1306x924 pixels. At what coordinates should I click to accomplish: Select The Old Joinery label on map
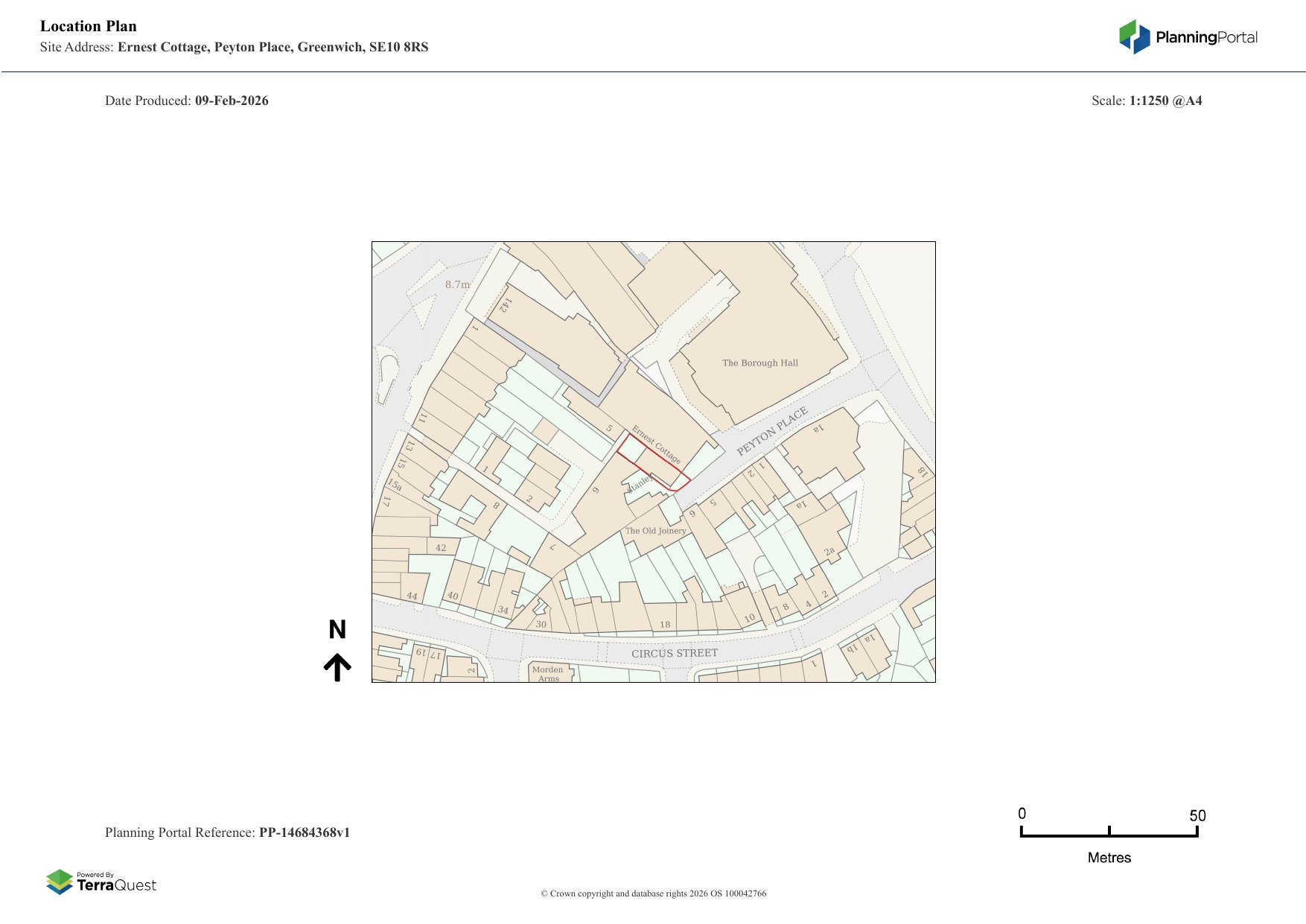click(655, 531)
